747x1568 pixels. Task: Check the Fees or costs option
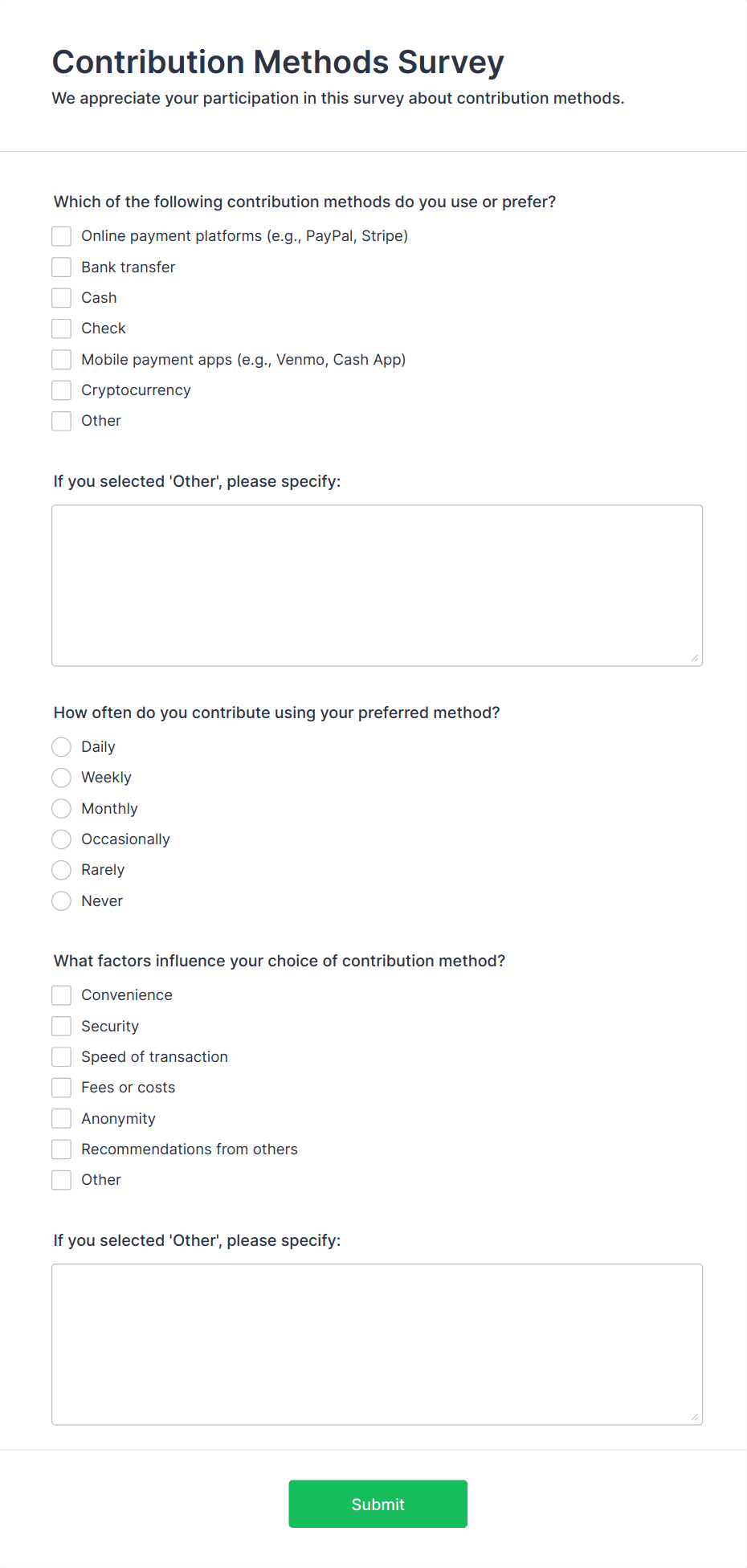(62, 1088)
